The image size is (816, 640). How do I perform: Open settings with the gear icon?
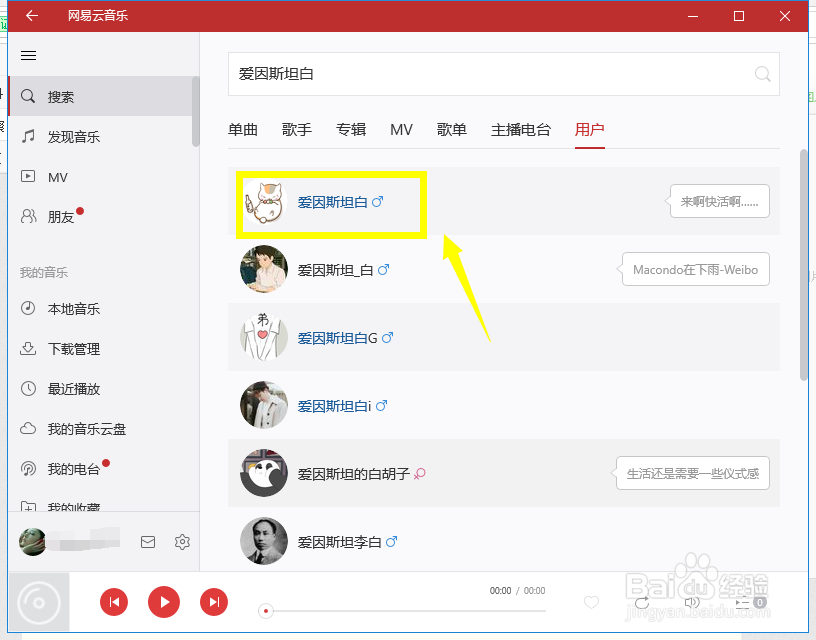(x=182, y=541)
